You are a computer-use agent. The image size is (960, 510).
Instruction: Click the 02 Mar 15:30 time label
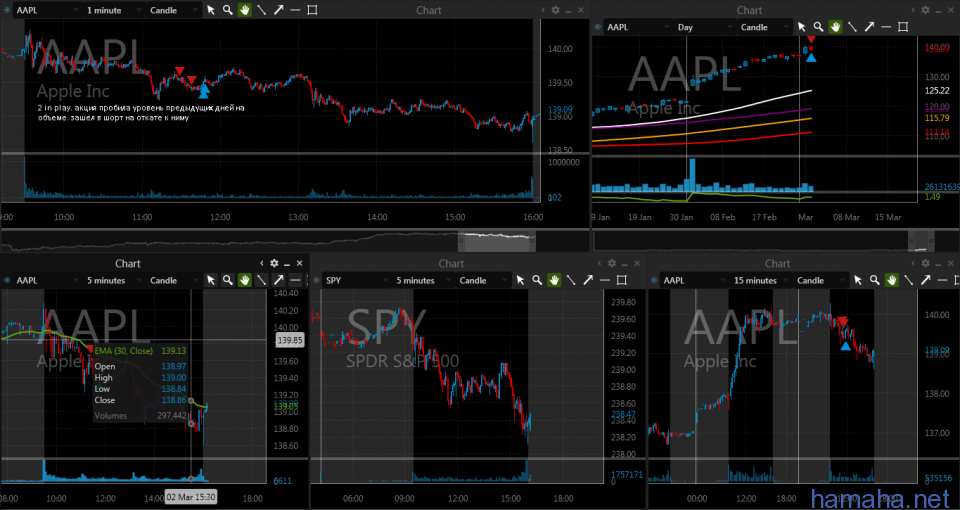click(x=191, y=496)
